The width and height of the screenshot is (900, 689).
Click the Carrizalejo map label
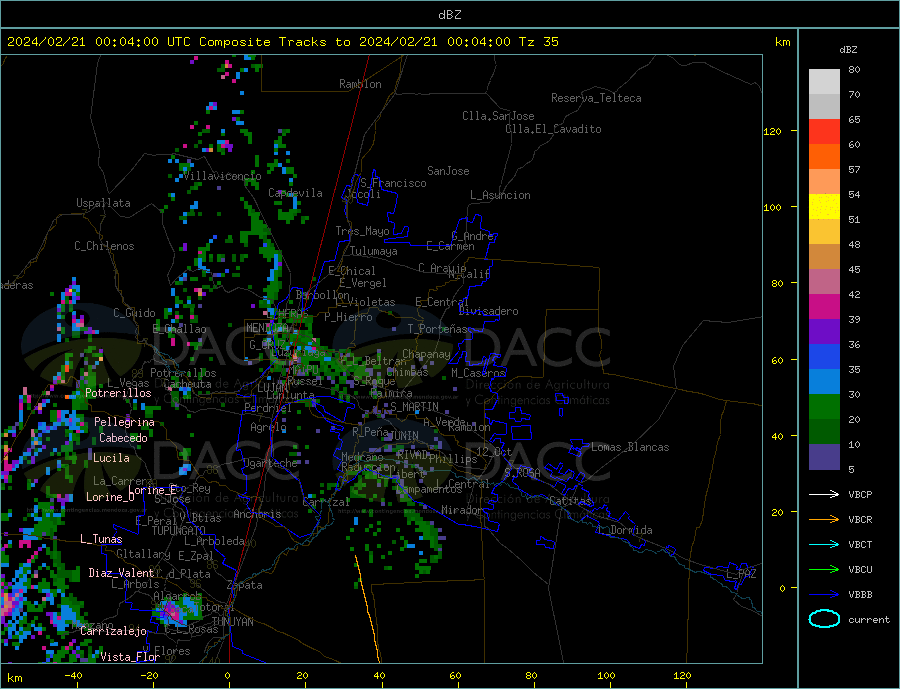[x=113, y=632]
